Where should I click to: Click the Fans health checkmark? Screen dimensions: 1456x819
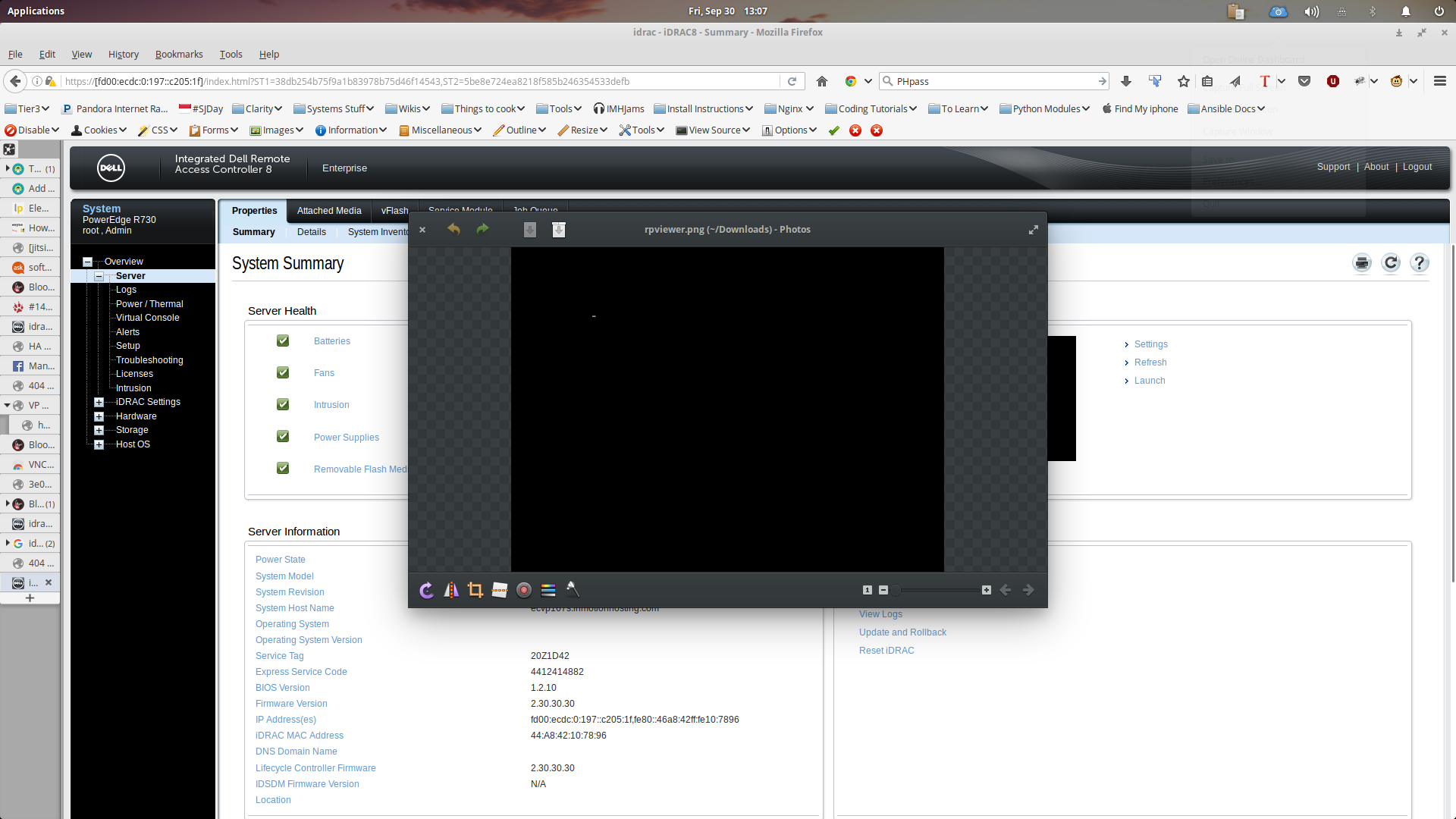[283, 372]
